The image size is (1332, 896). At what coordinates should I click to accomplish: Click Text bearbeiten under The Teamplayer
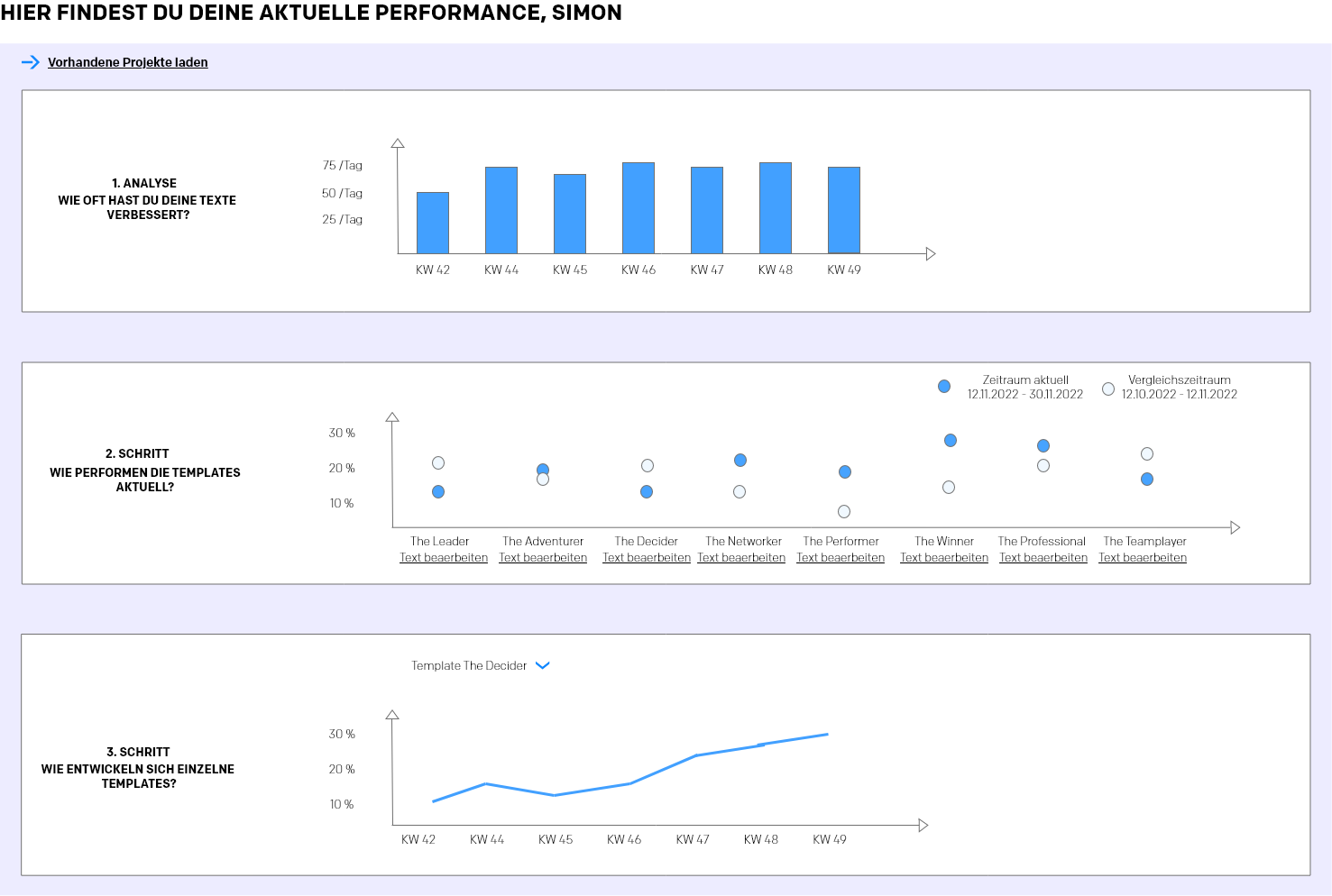tap(1143, 558)
